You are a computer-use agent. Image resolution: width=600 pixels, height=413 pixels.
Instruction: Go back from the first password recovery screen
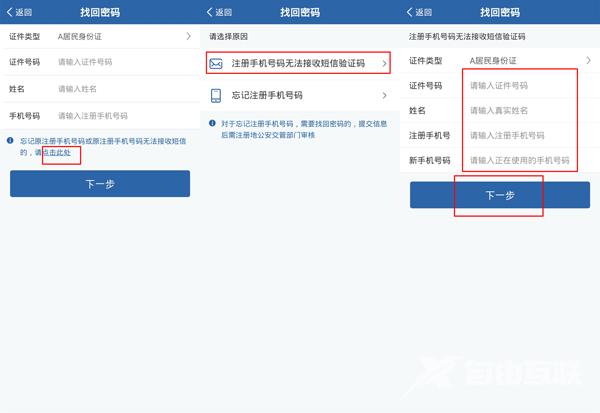pyautogui.click(x=20, y=12)
